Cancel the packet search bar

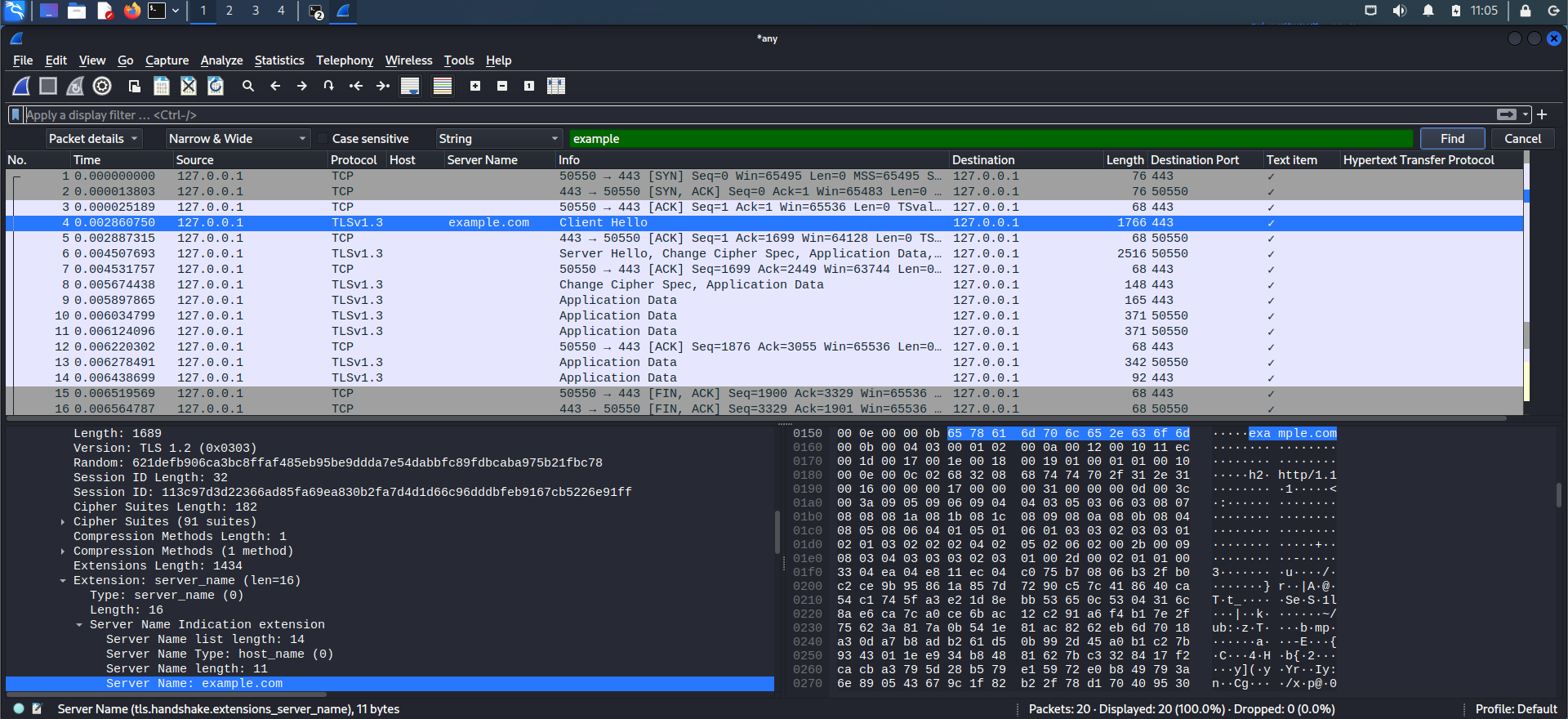(x=1523, y=139)
